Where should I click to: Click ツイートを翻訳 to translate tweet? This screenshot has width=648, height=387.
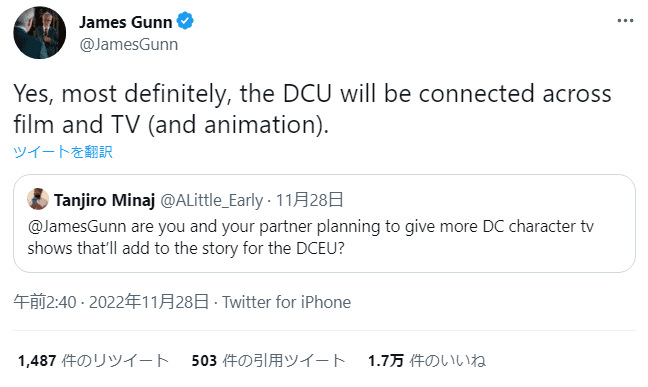click(63, 151)
